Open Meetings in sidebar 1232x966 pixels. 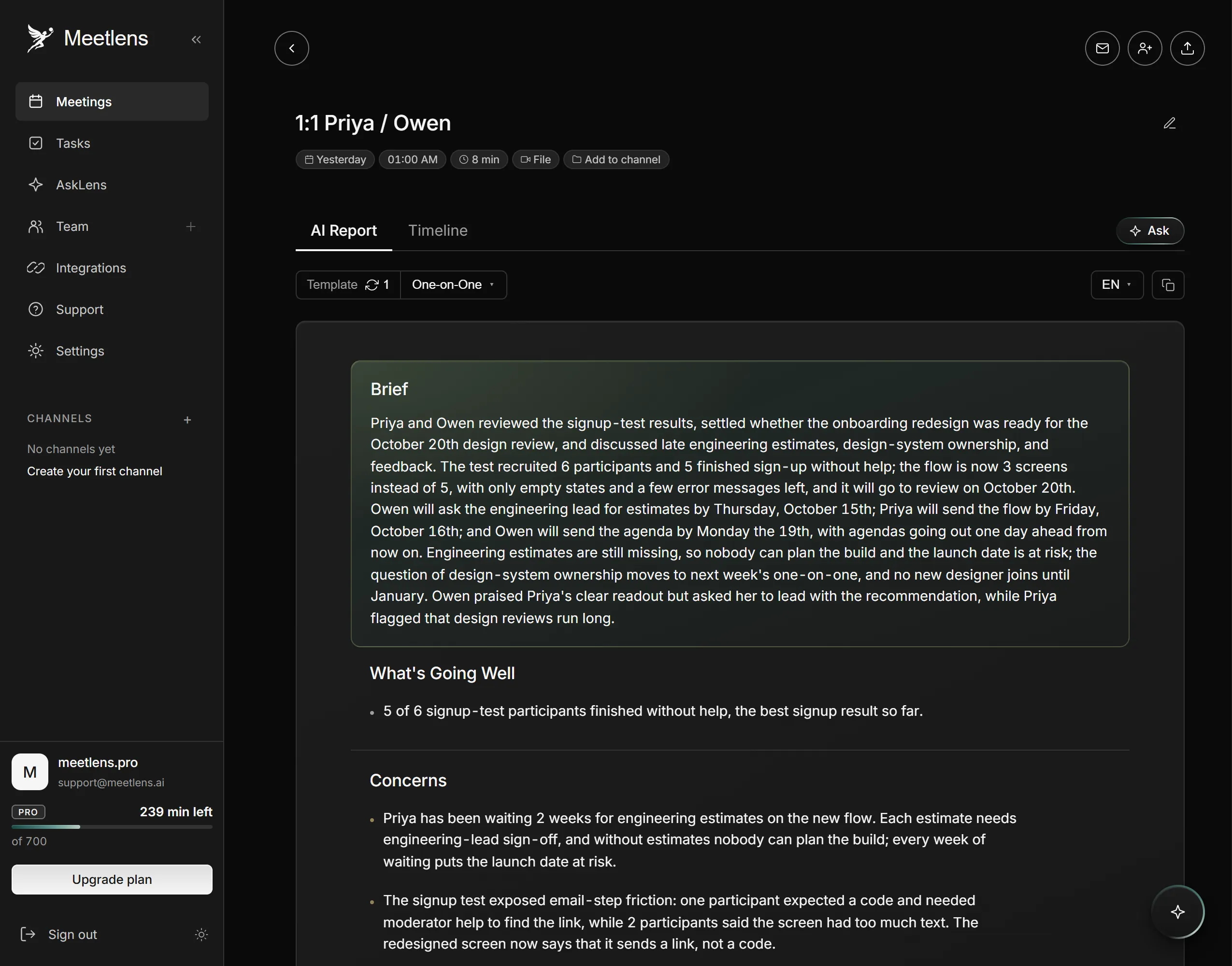(112, 102)
